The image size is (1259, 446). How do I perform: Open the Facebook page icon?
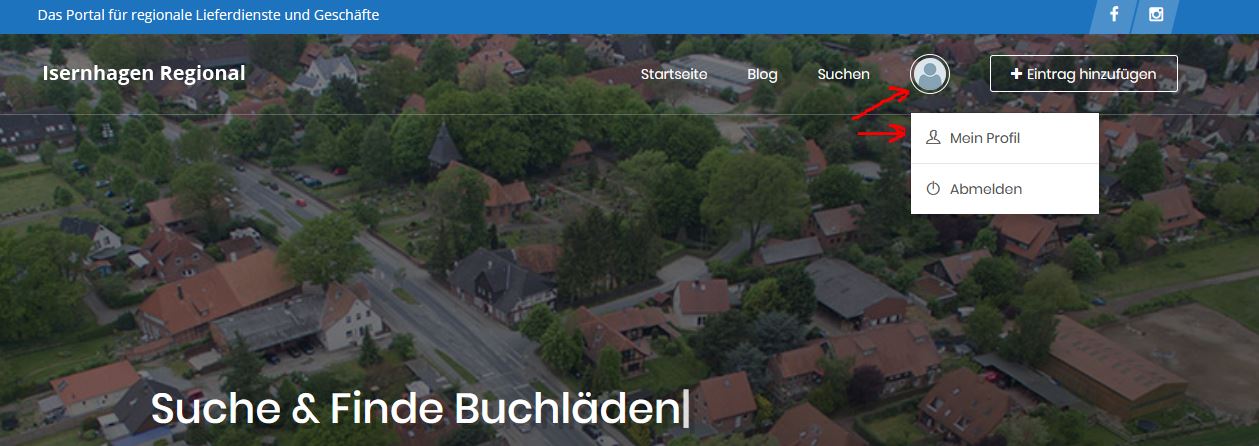pos(1113,15)
